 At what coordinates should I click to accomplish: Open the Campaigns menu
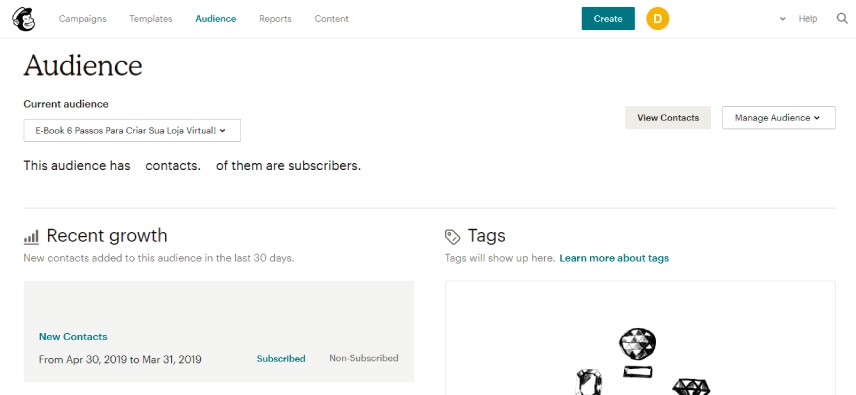(x=82, y=19)
